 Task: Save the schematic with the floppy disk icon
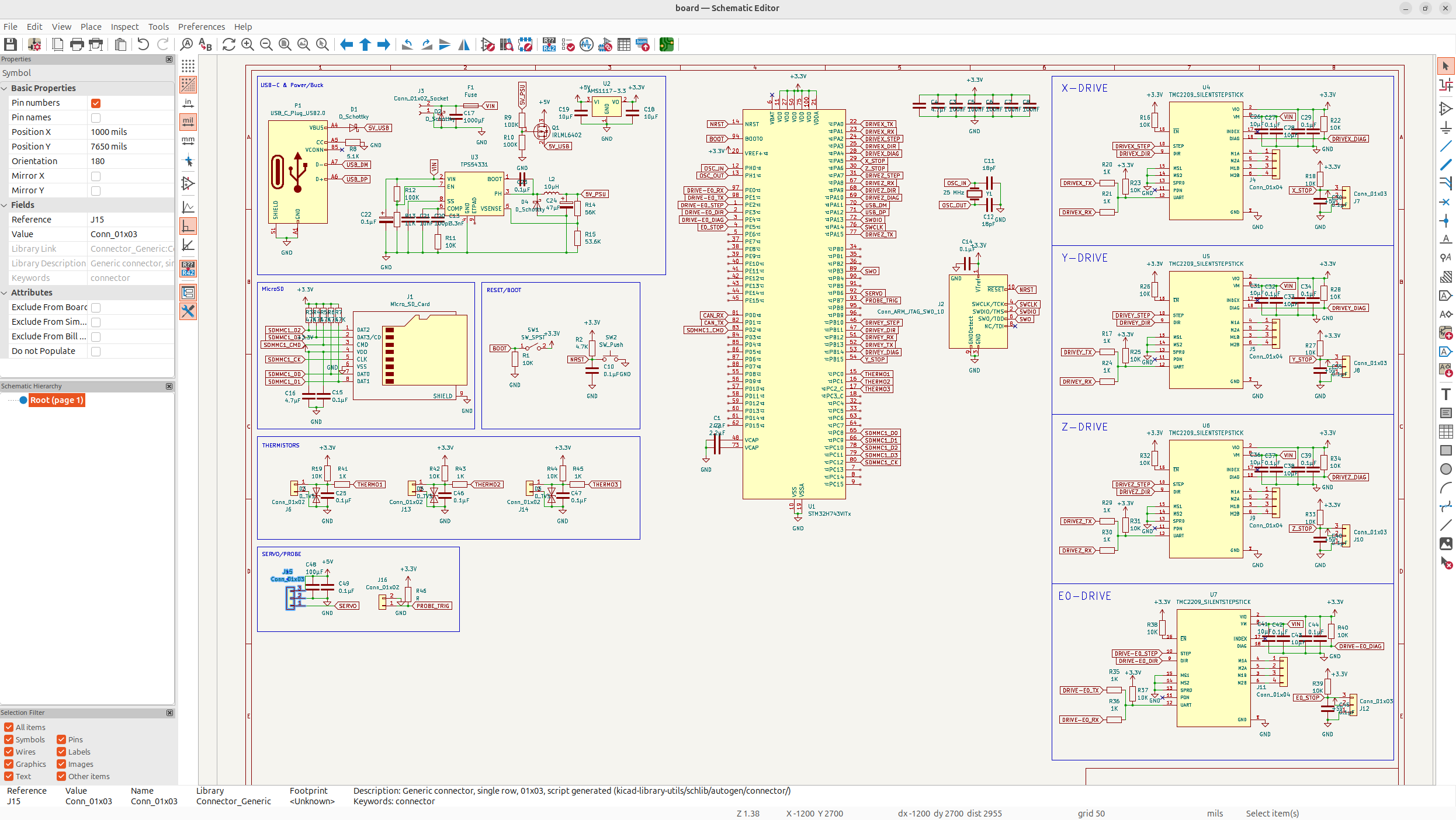[10, 44]
